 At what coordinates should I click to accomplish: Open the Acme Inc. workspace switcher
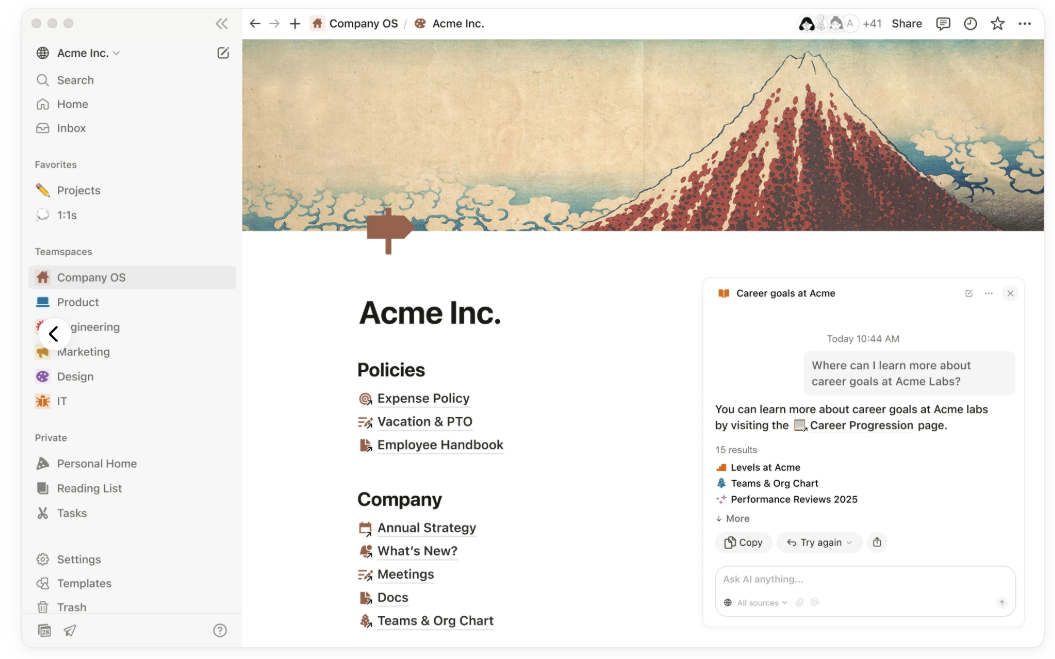78,53
